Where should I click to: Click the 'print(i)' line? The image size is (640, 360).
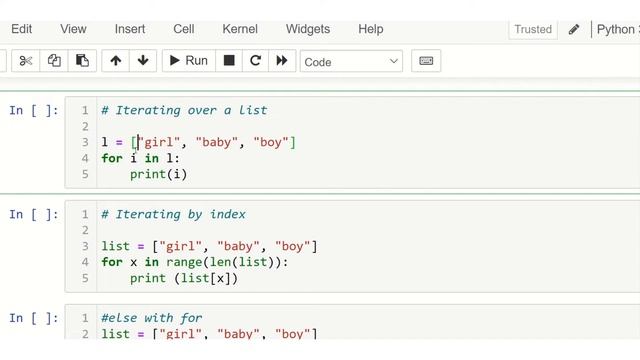click(158, 174)
